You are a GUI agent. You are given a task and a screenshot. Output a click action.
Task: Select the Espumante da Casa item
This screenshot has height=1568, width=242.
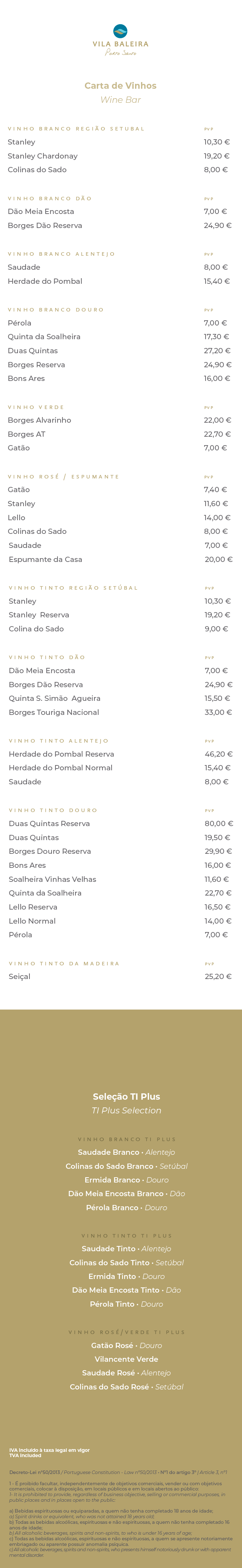click(46, 559)
